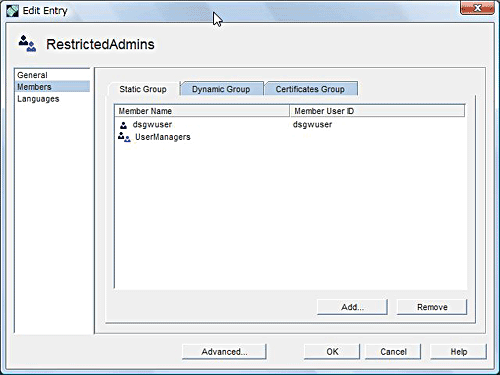Select General in the left list
This screenshot has width=500, height=375.
click(52, 75)
